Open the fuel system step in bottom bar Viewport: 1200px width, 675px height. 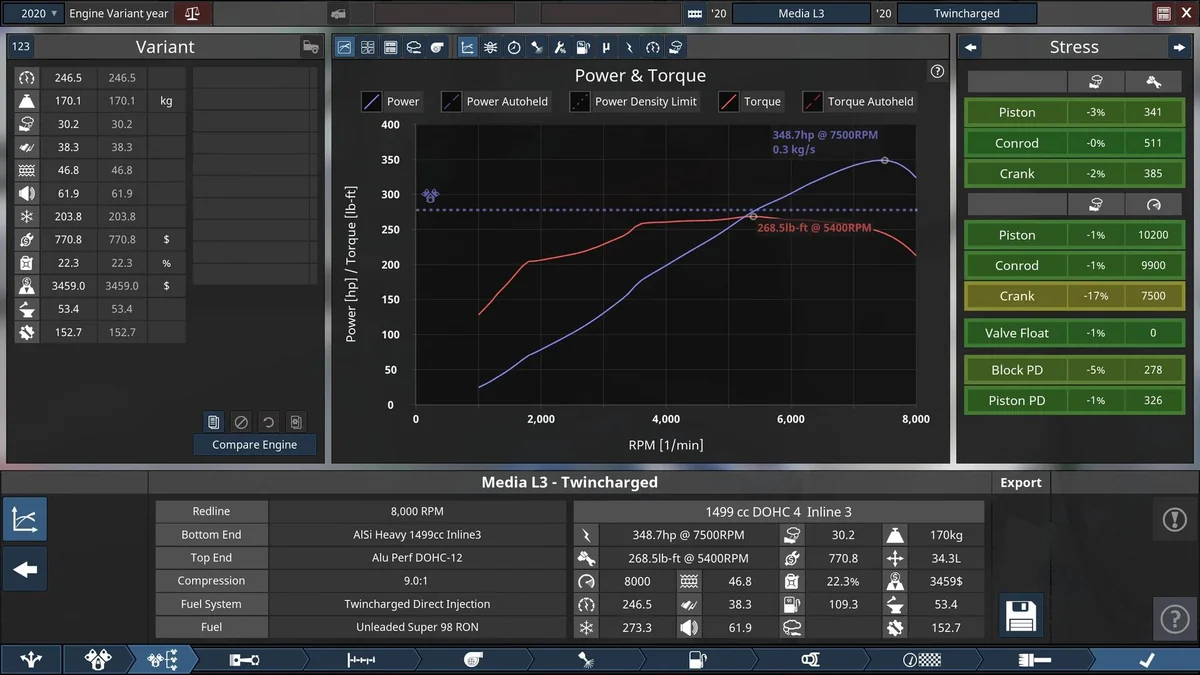(695, 660)
